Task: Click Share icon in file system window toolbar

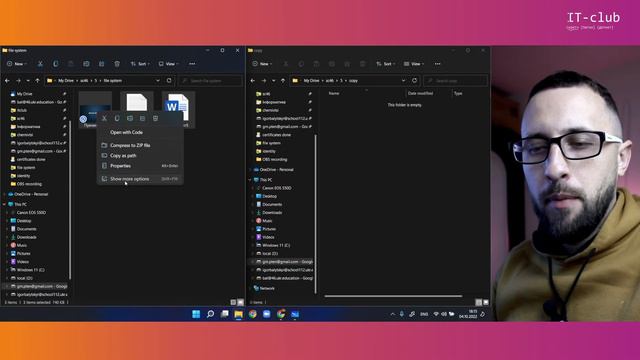Action: click(102, 64)
